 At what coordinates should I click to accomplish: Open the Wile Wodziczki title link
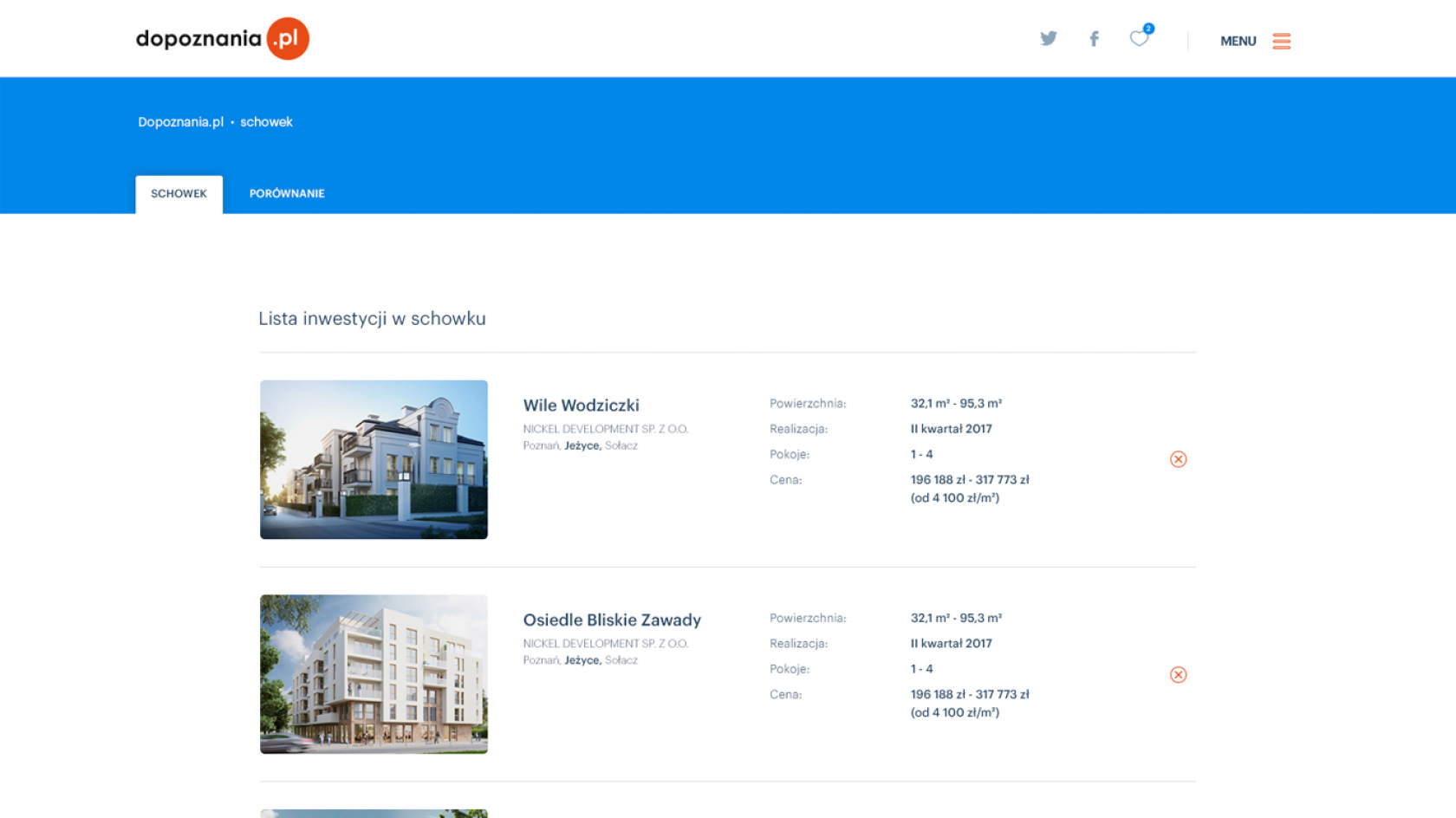click(581, 406)
